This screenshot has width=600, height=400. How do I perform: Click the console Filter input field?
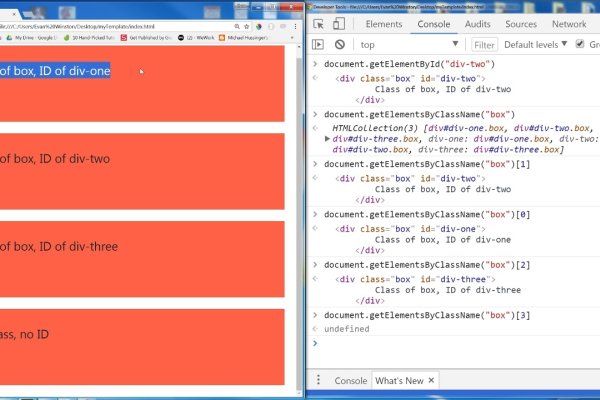coord(485,45)
